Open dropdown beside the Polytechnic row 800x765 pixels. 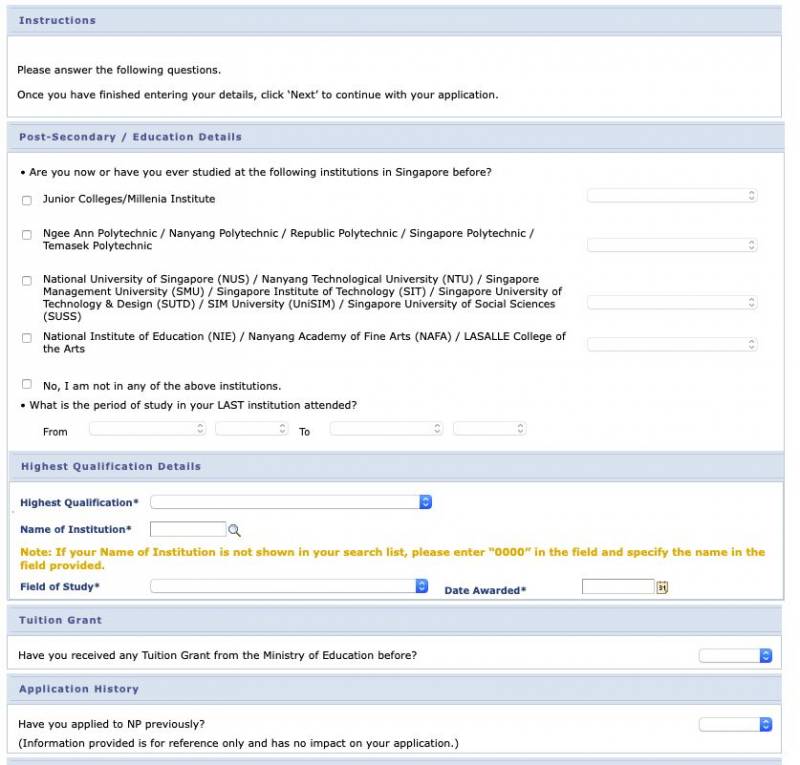point(672,244)
